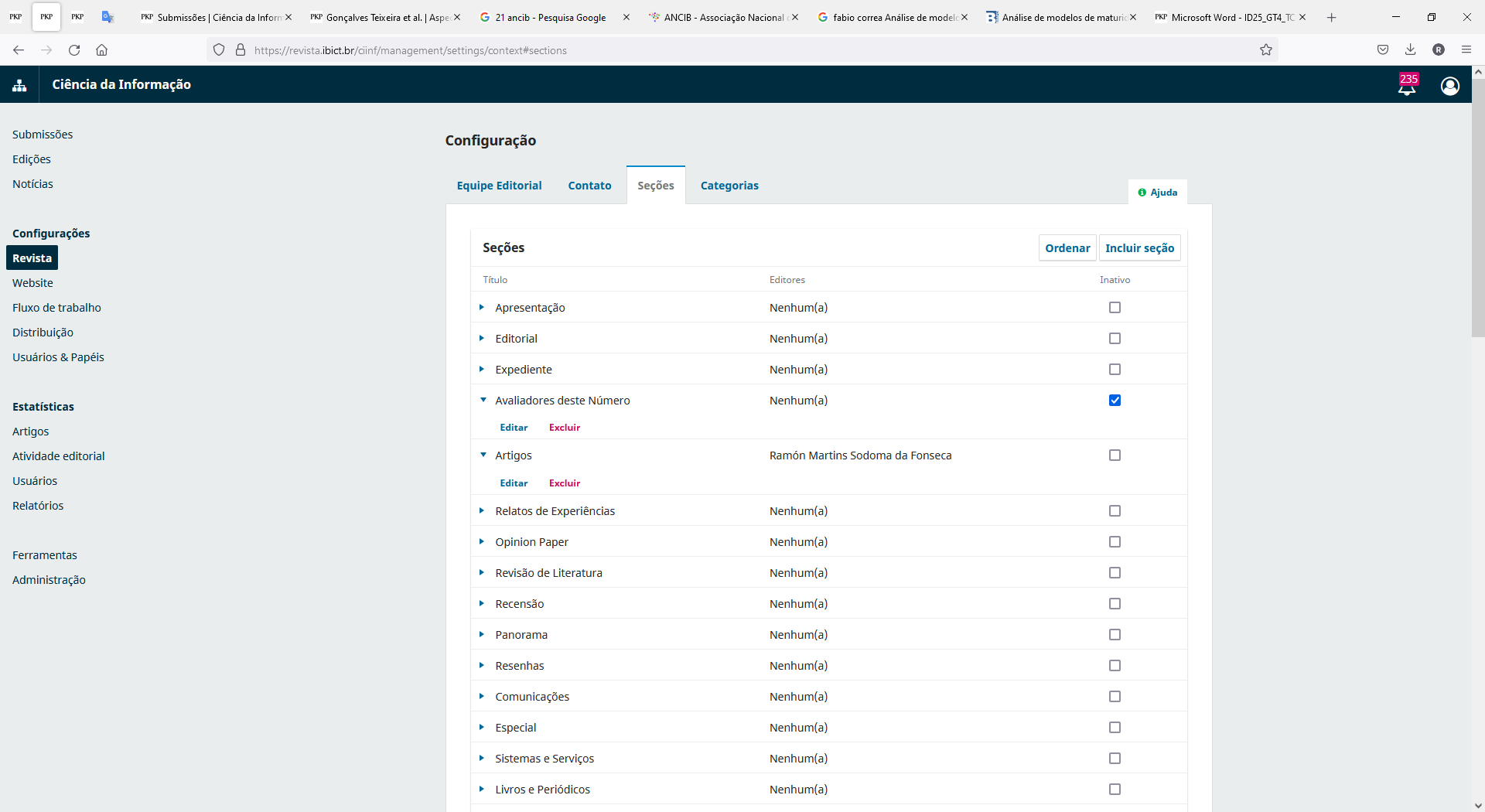View site security shield icon
The width and height of the screenshot is (1485, 812).
(219, 50)
